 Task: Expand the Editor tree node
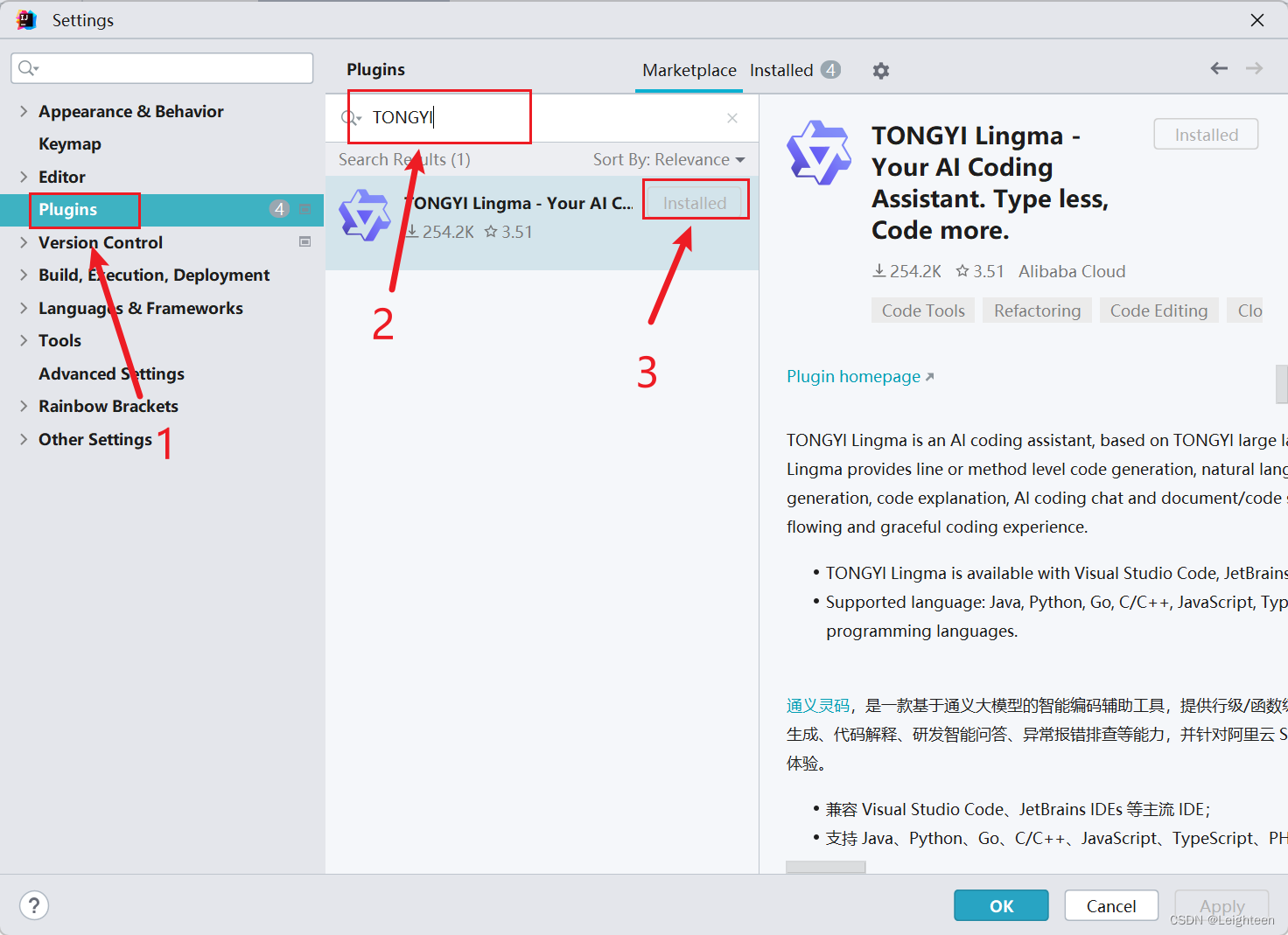click(24, 177)
